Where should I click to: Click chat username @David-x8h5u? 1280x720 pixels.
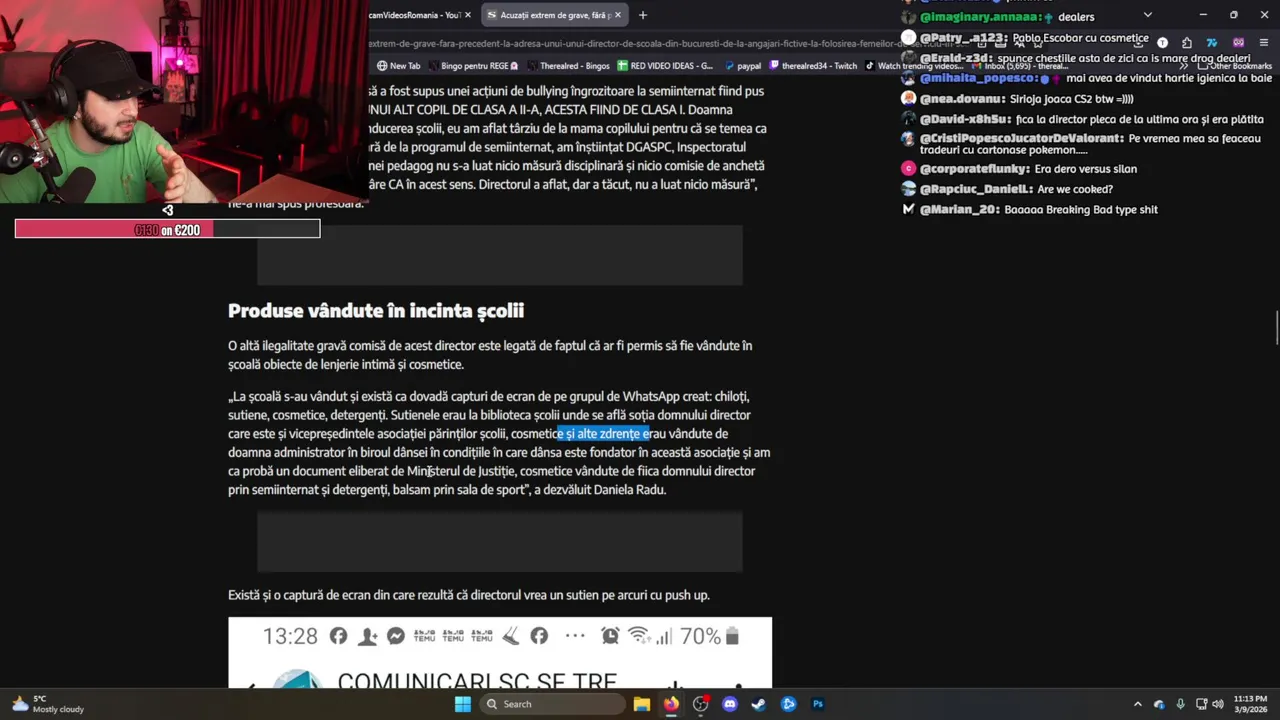[x=964, y=119]
